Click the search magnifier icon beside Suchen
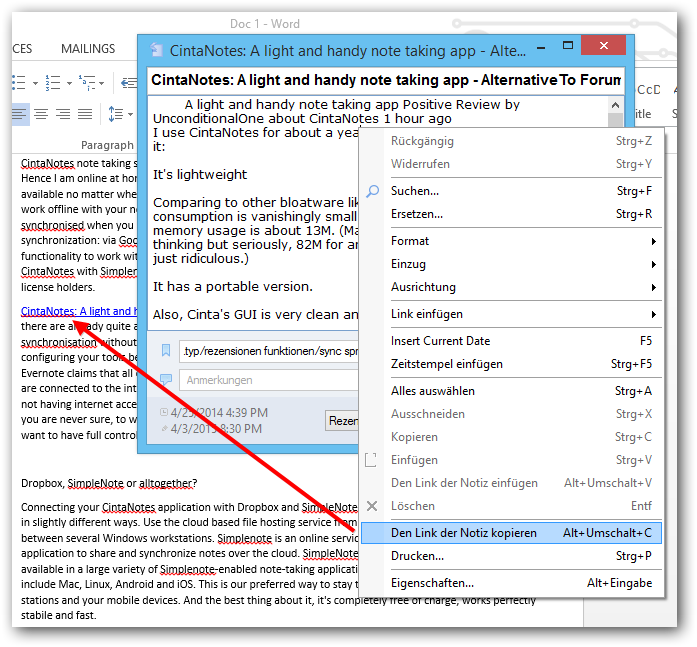The width and height of the screenshot is (697, 647). (373, 192)
